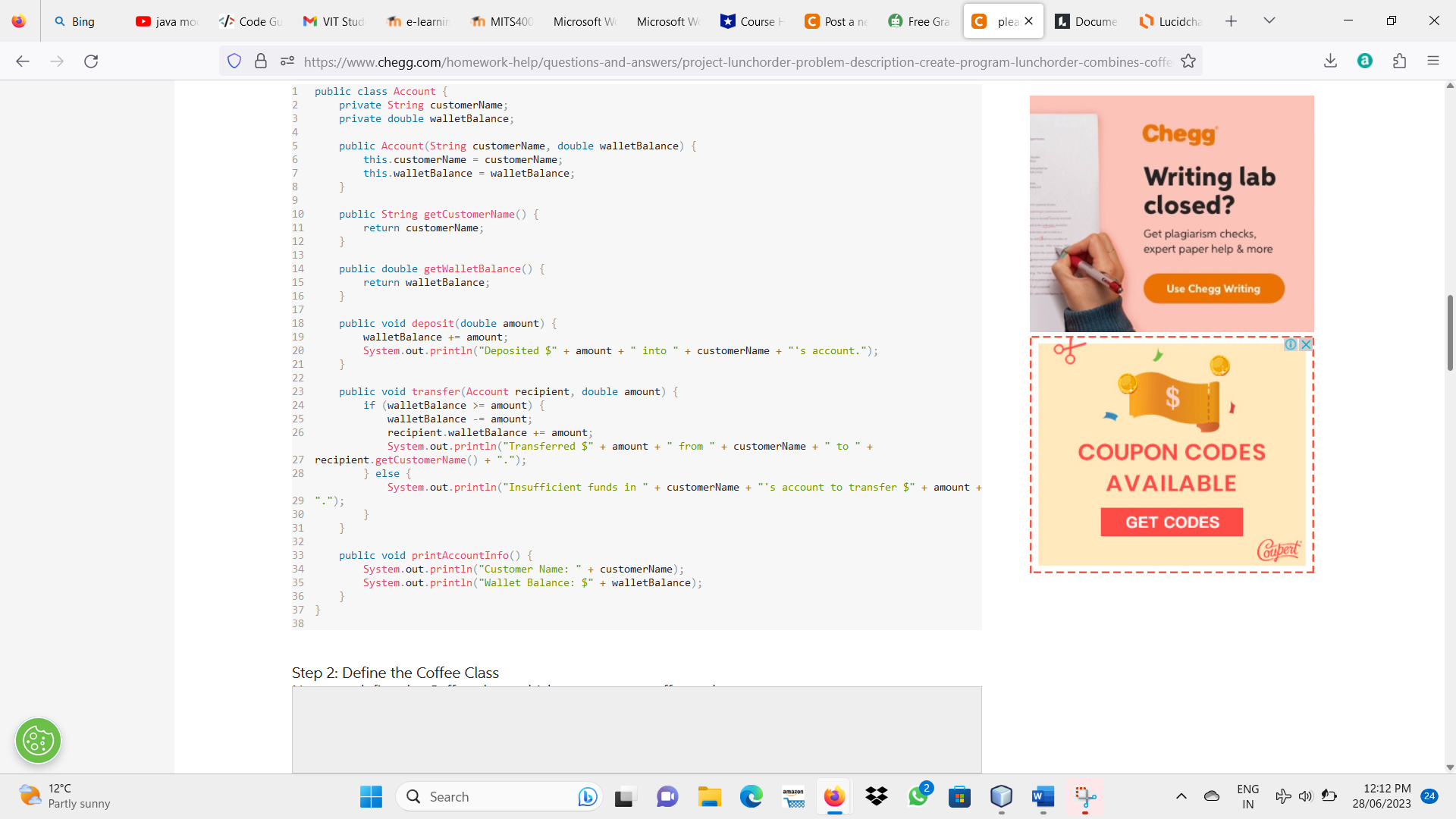Viewport: 1456px width, 819px height.
Task: Reload the current Chegg page
Action: 91,61
